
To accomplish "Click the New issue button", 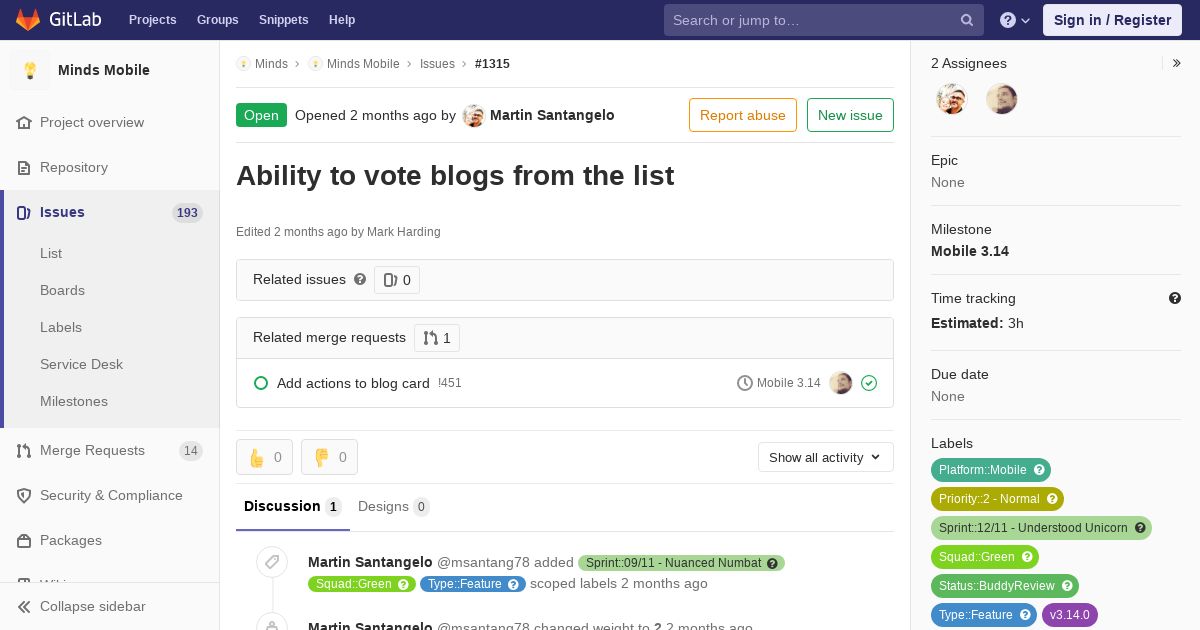I will click(x=850, y=115).
